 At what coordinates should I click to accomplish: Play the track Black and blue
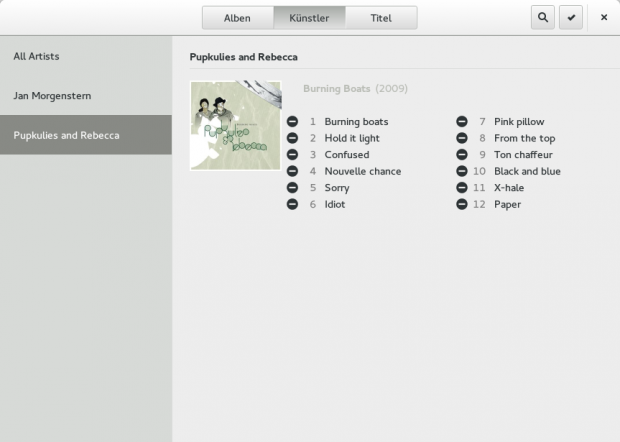pyautogui.click(x=527, y=171)
